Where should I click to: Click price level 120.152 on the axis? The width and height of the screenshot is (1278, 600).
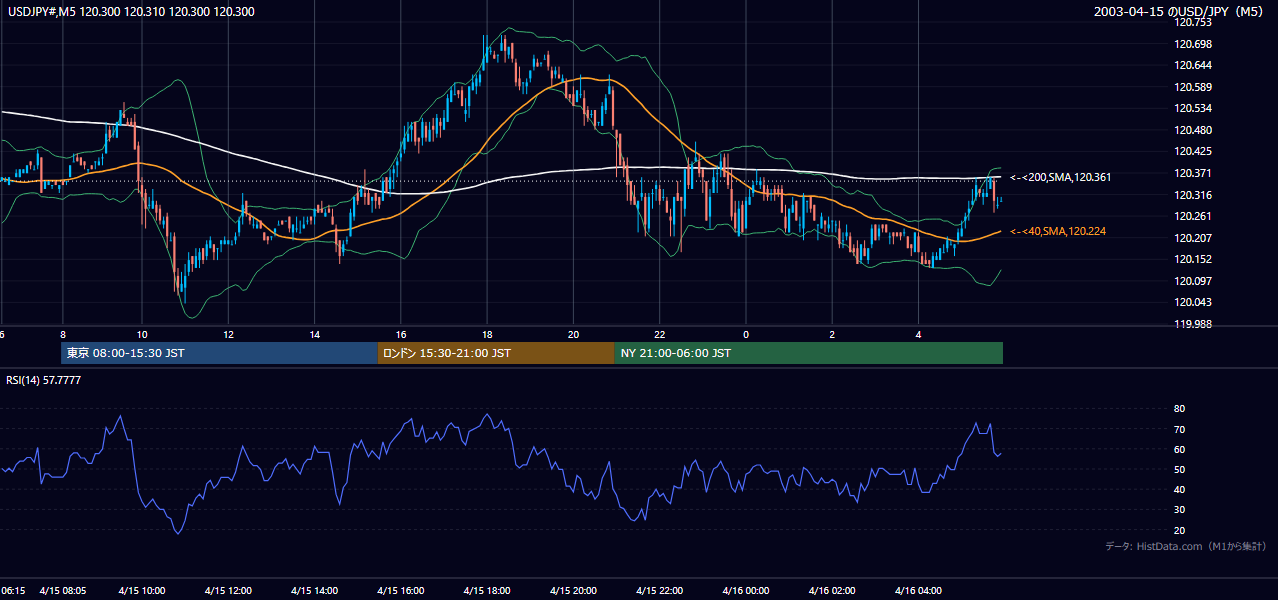[x=1195, y=259]
